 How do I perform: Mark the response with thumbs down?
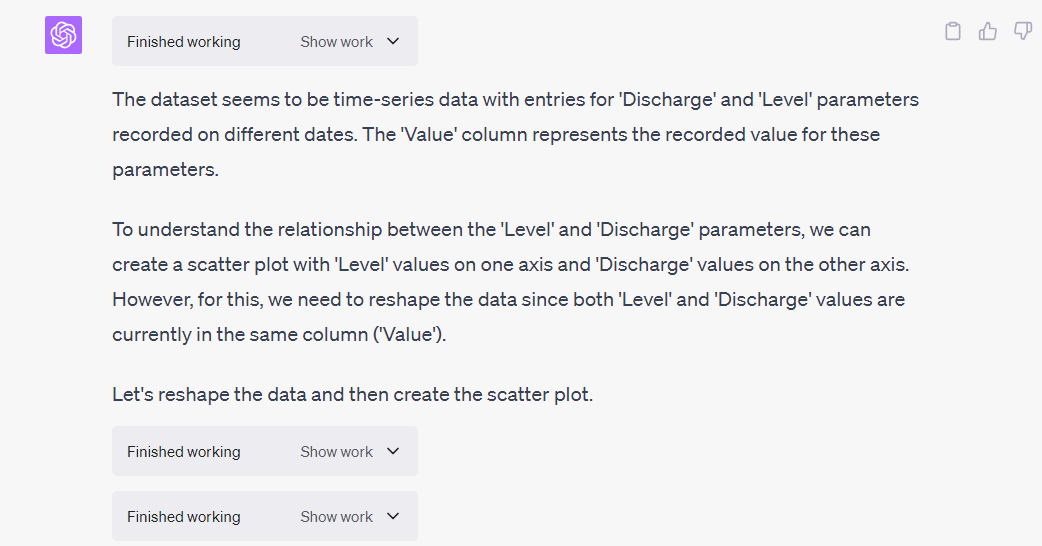pos(1023,31)
